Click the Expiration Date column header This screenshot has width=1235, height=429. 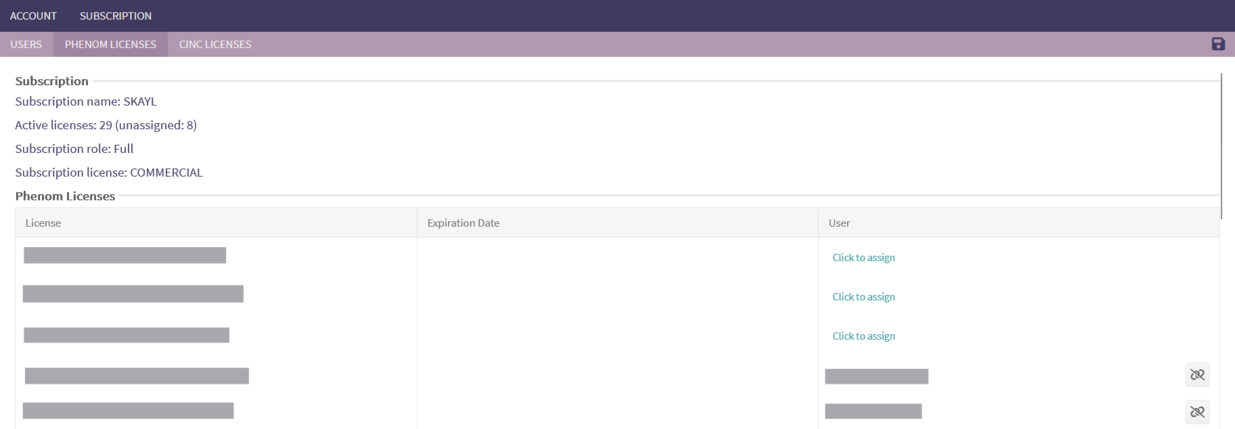coord(463,223)
